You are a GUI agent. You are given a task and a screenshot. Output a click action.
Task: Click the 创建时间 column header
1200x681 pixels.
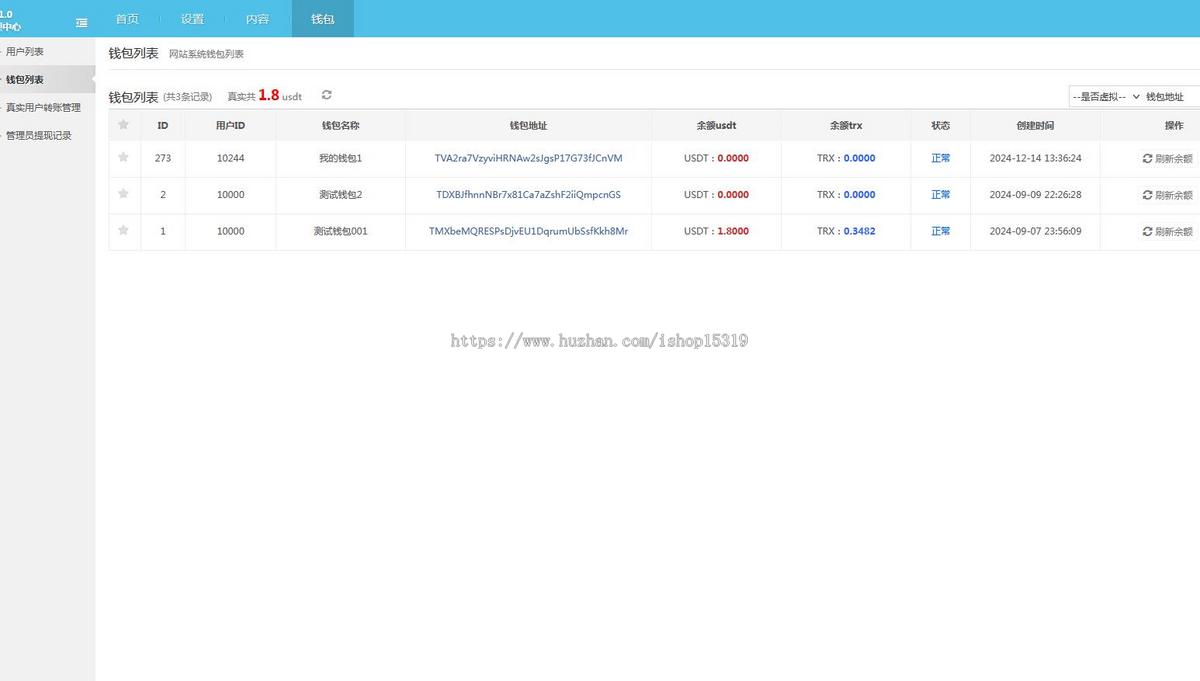[1035, 125]
